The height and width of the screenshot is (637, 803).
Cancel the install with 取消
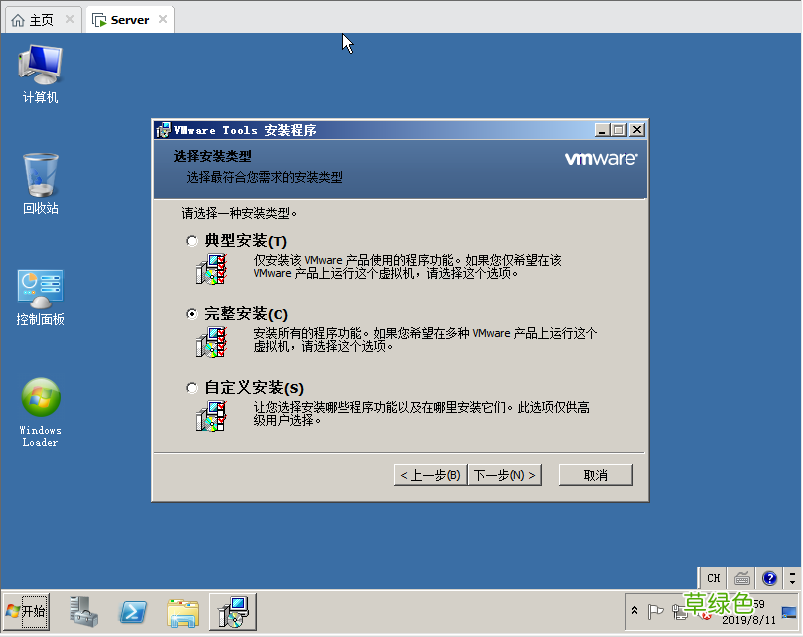tap(595, 474)
